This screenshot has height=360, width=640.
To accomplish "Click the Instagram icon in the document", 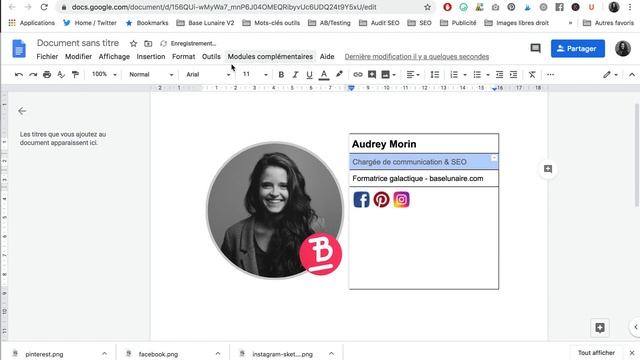I will [401, 200].
